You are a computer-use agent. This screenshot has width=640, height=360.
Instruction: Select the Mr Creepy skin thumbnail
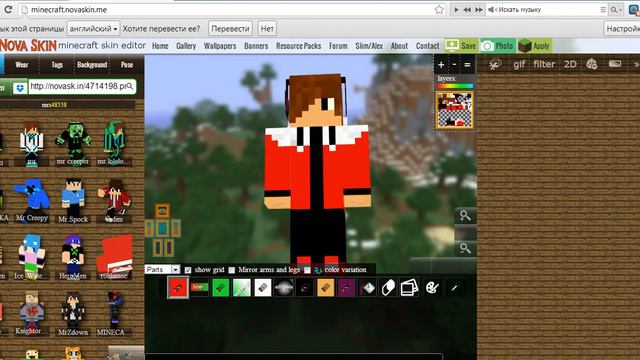tap(32, 200)
